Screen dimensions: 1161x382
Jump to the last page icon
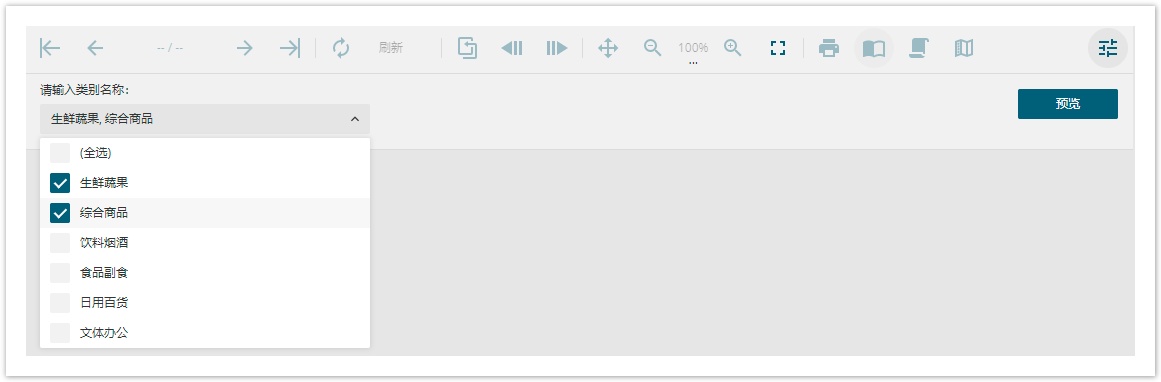click(290, 48)
